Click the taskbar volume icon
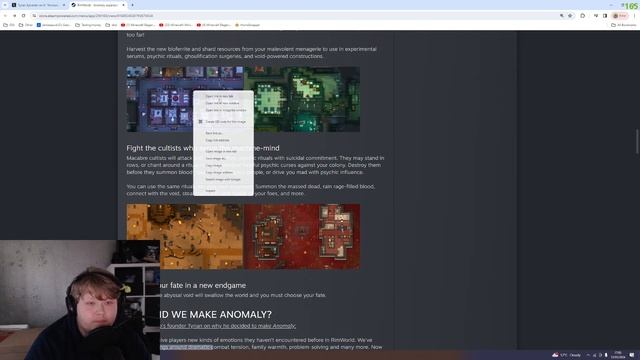 click(600, 355)
